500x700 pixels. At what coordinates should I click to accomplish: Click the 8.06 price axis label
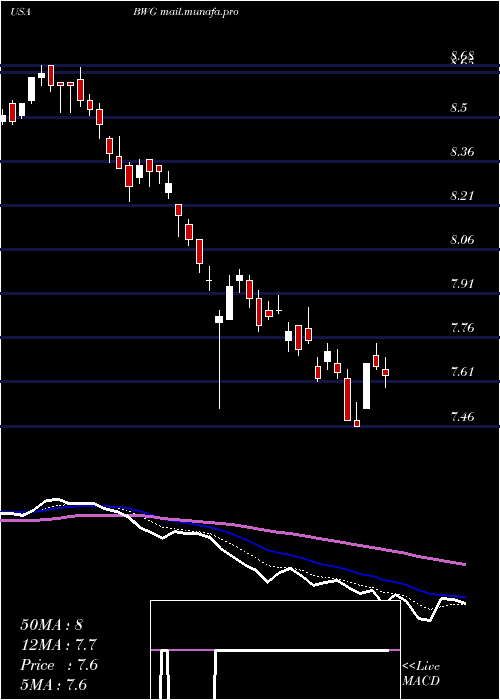click(462, 240)
